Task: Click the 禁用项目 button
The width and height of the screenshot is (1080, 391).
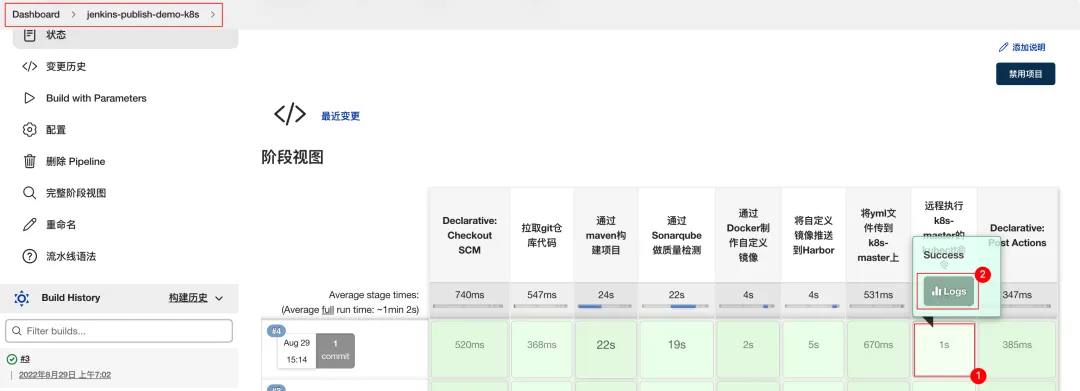Action: click(1026, 74)
